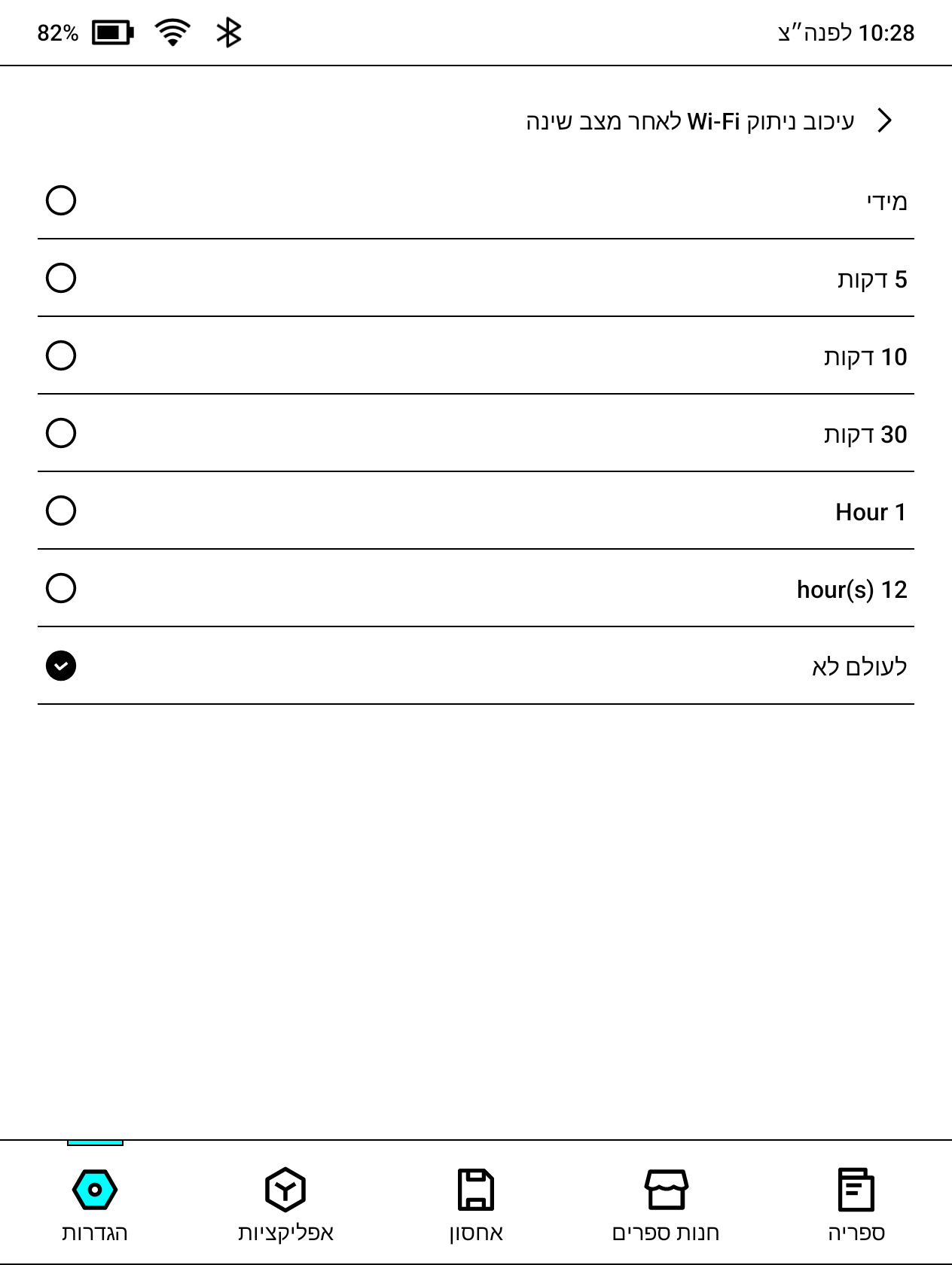This screenshot has height=1265, width=952.
Task: Select the מידי (immediate) radio button
Action: point(61,200)
